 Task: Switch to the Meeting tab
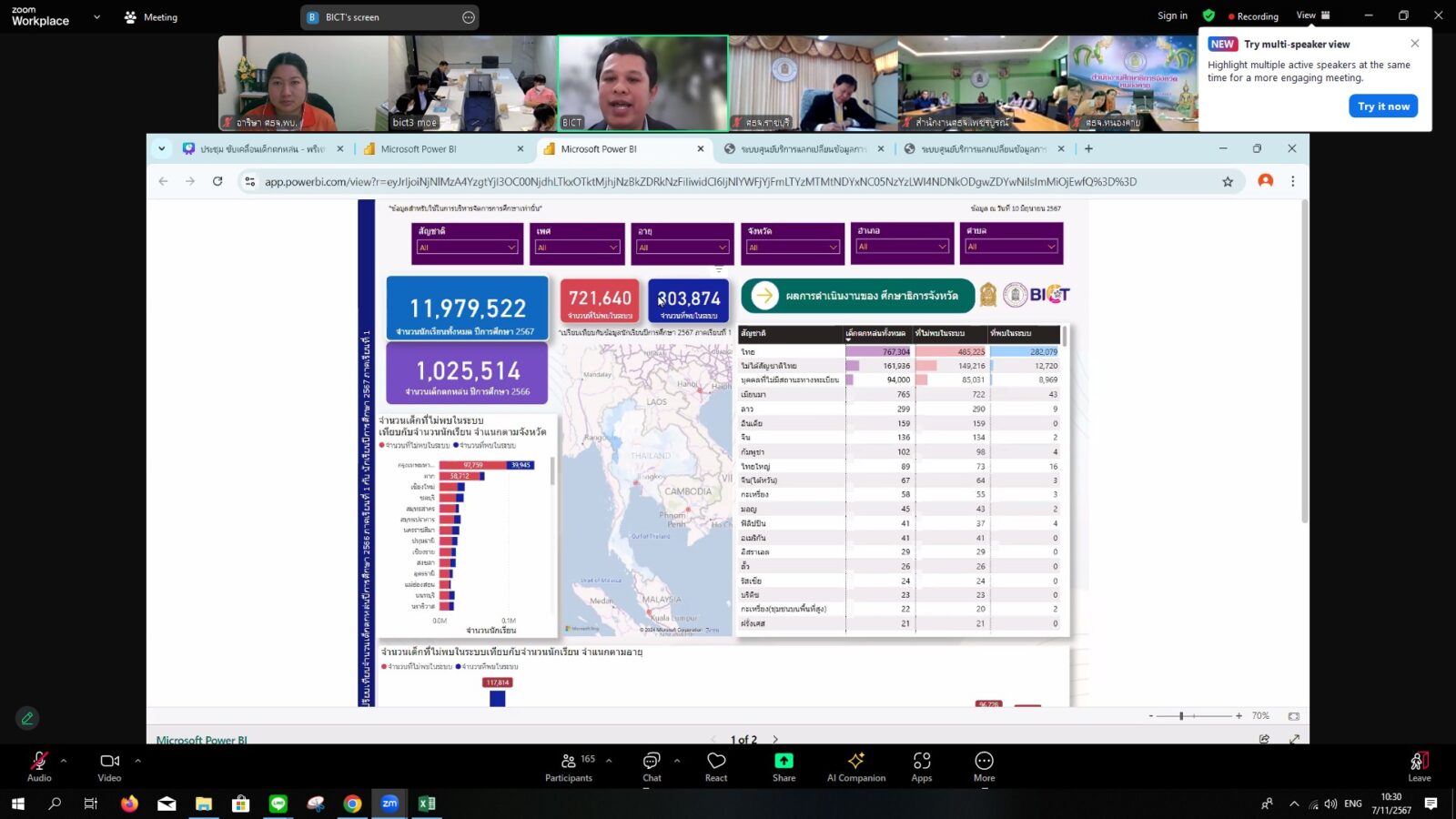[151, 16]
